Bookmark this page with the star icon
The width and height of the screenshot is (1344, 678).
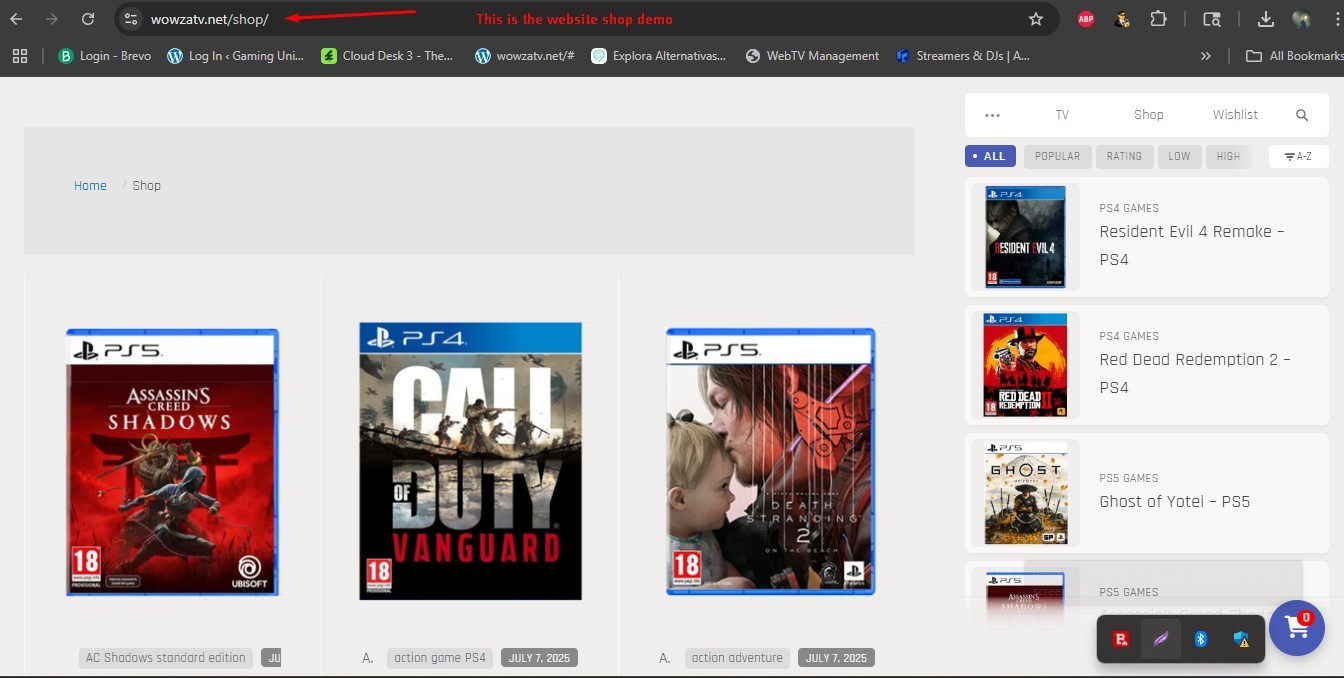pyautogui.click(x=1036, y=19)
